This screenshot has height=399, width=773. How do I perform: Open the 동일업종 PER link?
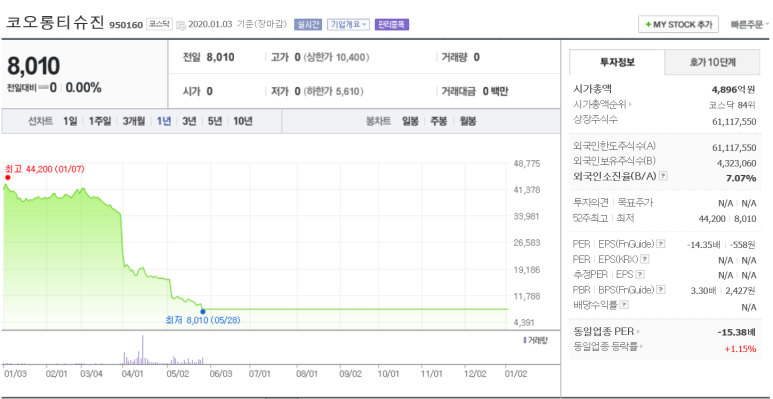(x=606, y=331)
